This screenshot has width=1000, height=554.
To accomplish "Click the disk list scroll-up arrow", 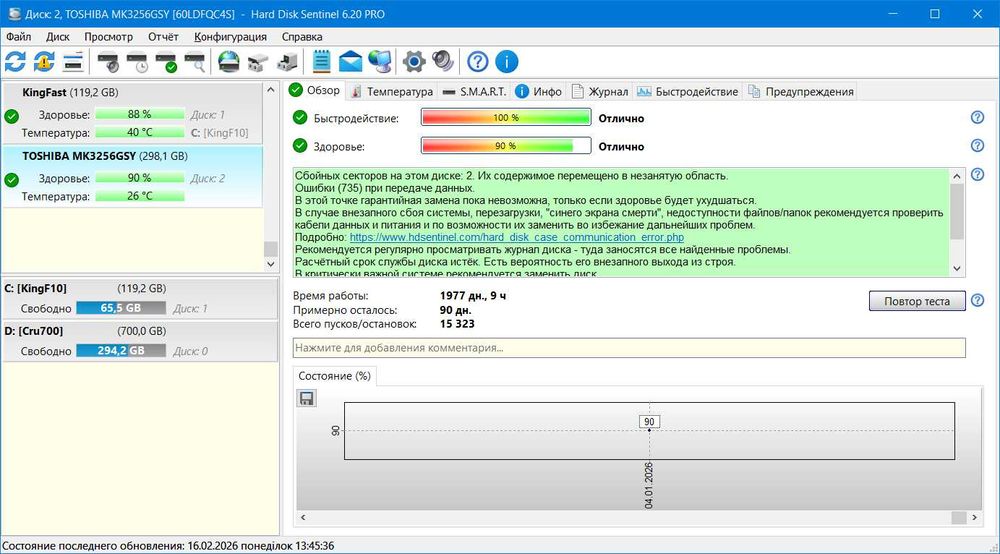I will 270,90.
